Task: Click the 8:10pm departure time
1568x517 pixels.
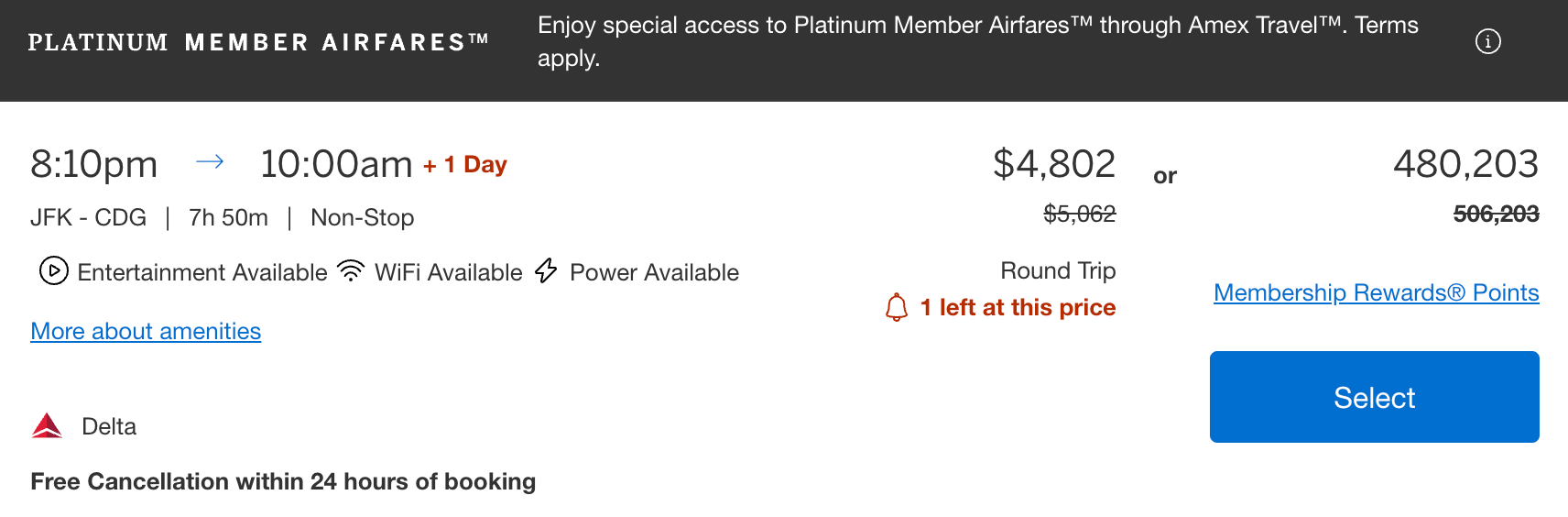Action: 93,165
